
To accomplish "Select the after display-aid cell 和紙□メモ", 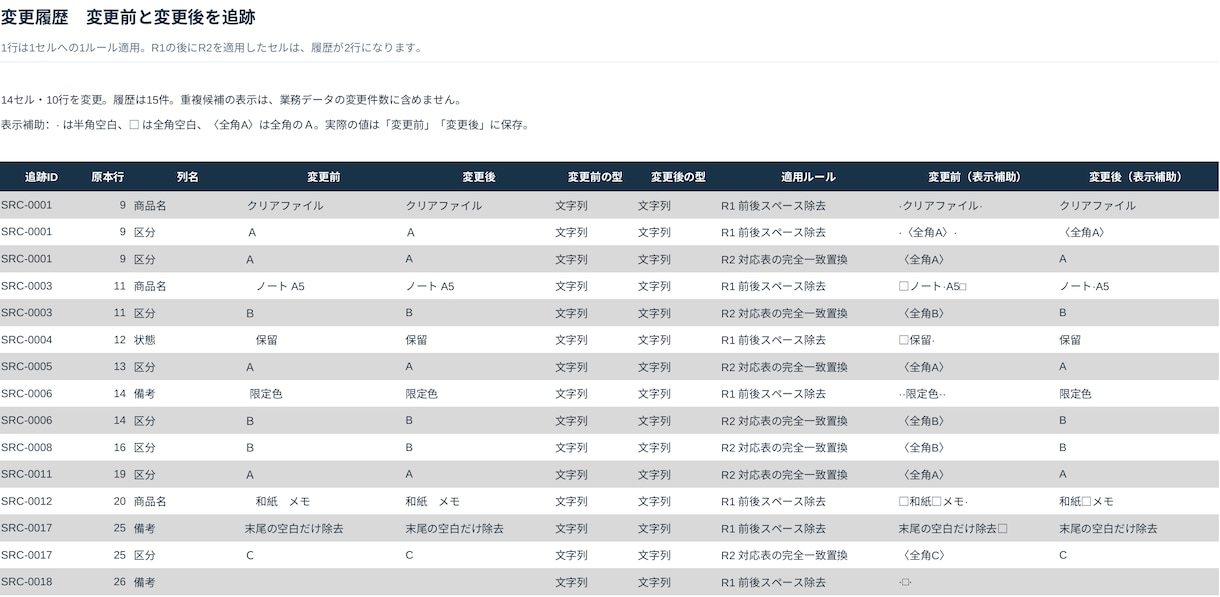I will 1086,502.
